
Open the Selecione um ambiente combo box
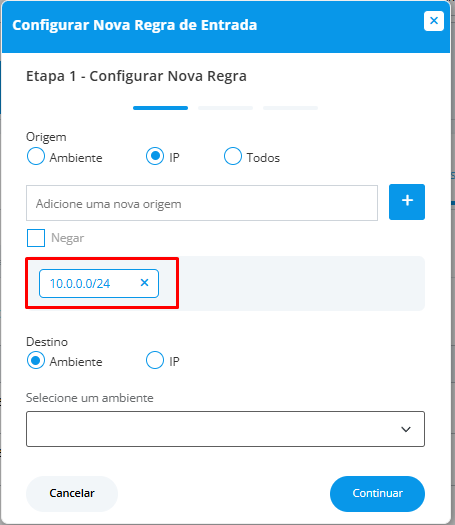225,429
